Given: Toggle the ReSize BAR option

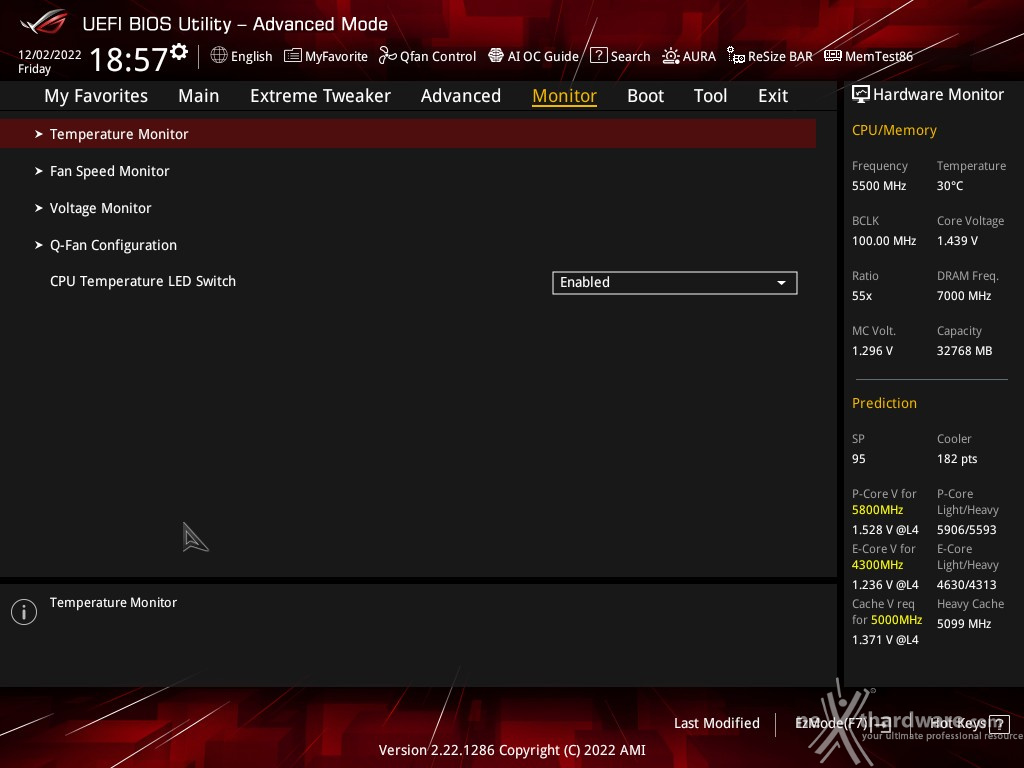Looking at the screenshot, I should tap(780, 56).
